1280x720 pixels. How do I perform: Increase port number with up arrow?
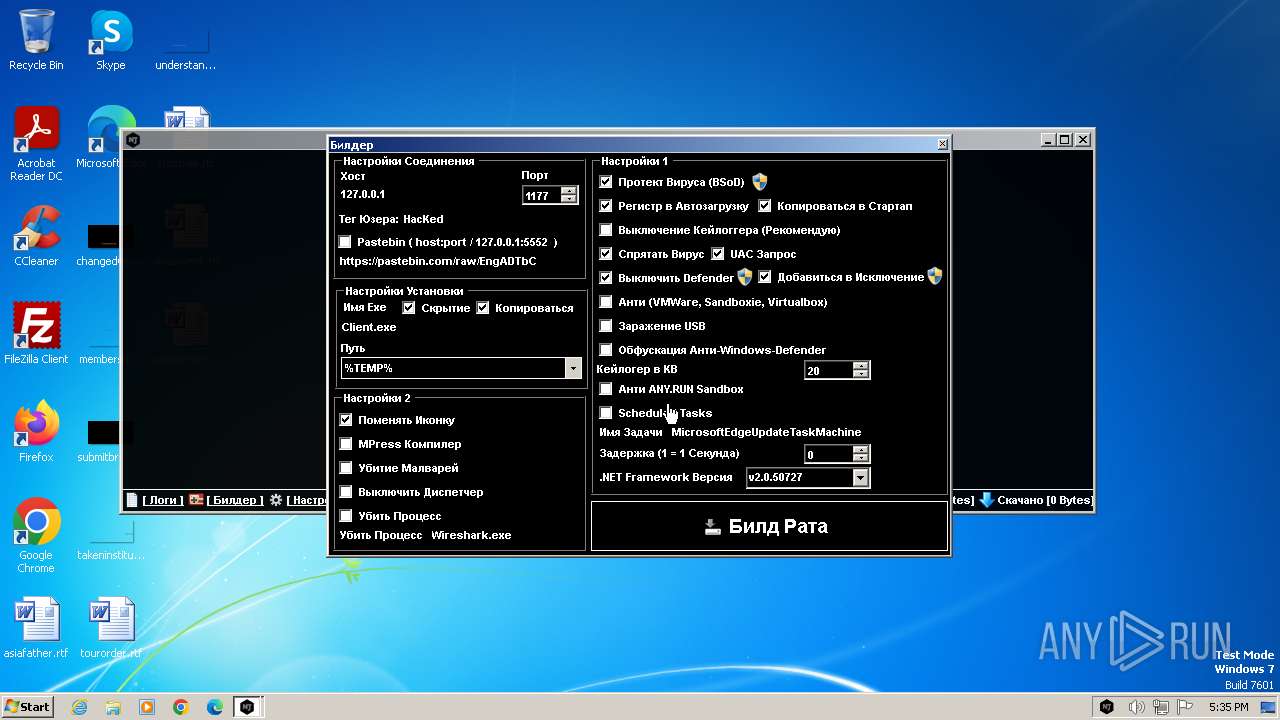click(569, 191)
